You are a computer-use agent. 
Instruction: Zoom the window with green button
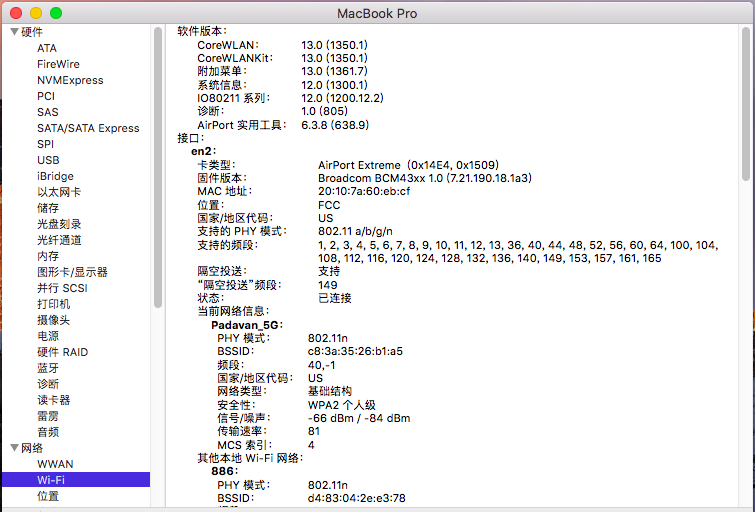[x=56, y=13]
